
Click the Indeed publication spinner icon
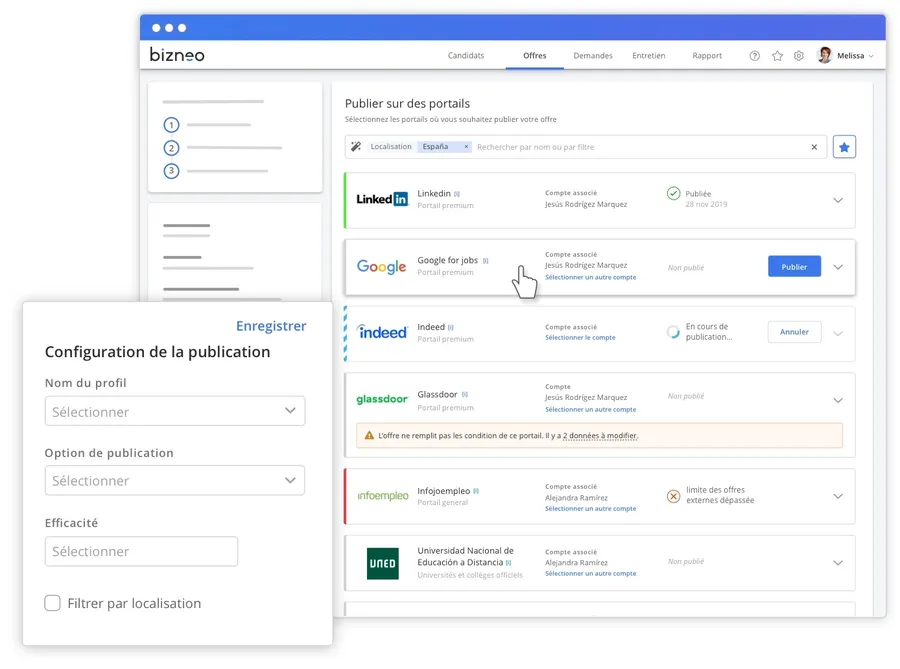point(673,332)
